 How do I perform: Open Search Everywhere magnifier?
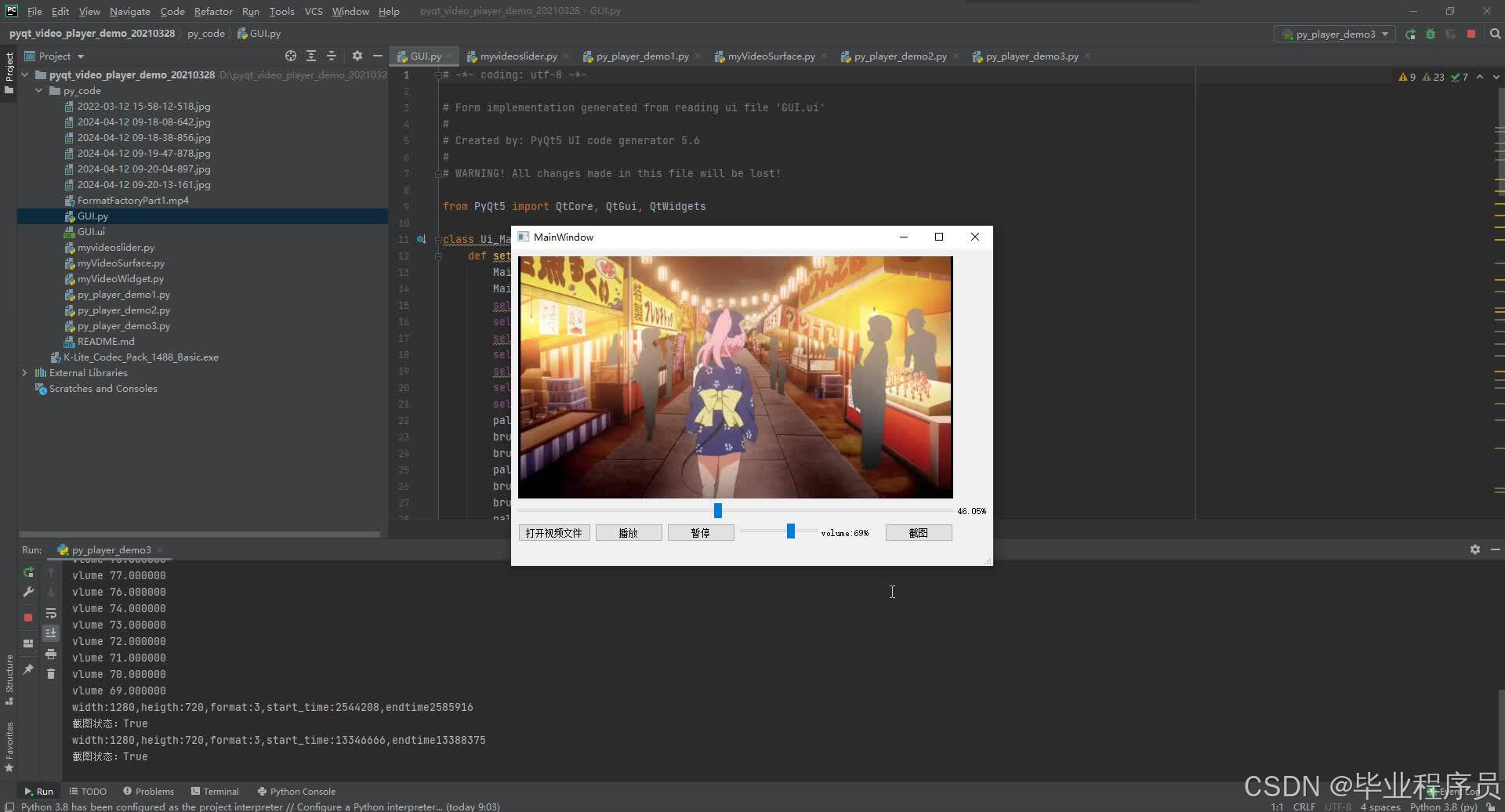click(1495, 34)
